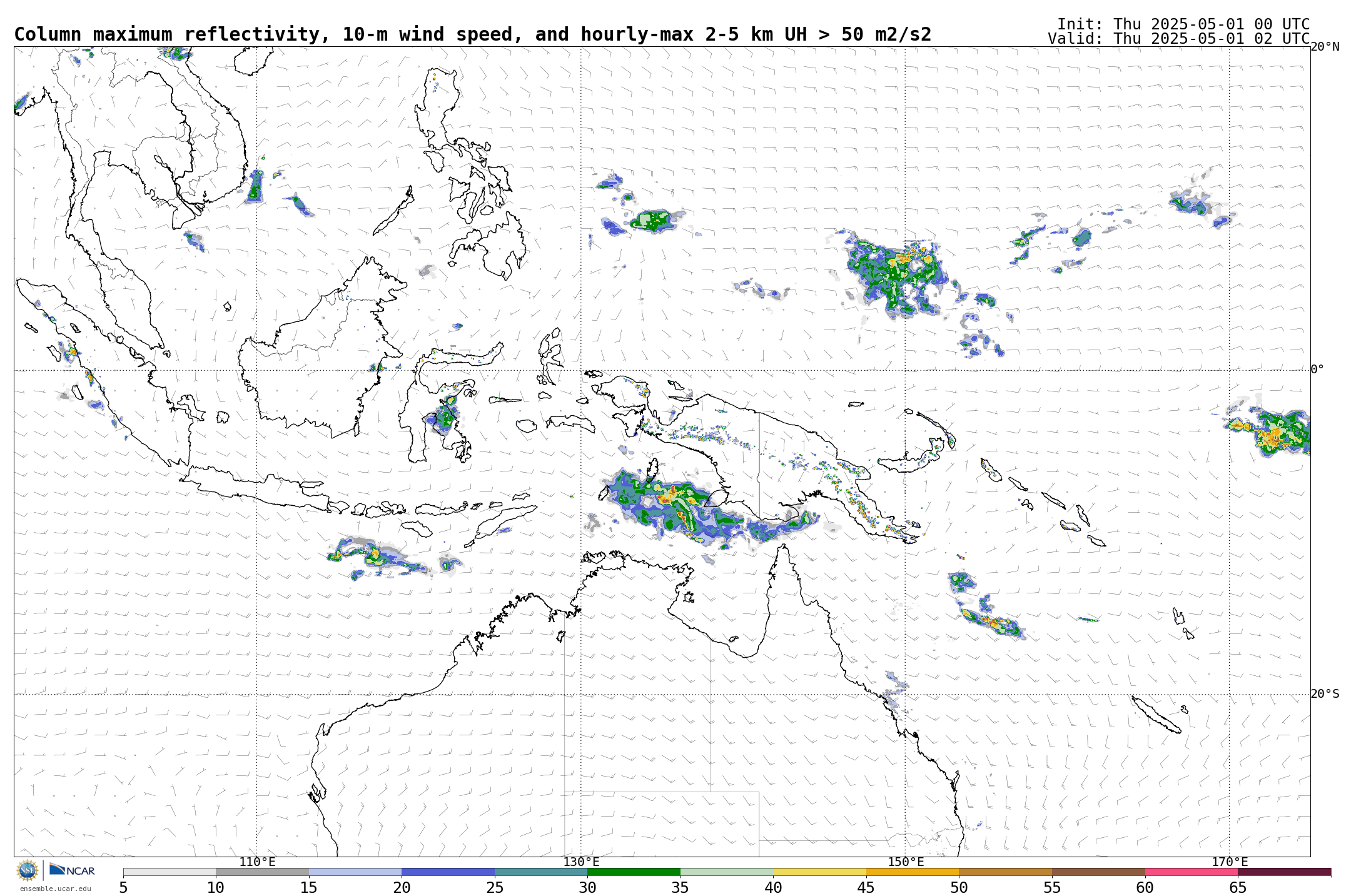
Task: Click the pink 60-65 dBZ swatch
Action: coord(1192,872)
